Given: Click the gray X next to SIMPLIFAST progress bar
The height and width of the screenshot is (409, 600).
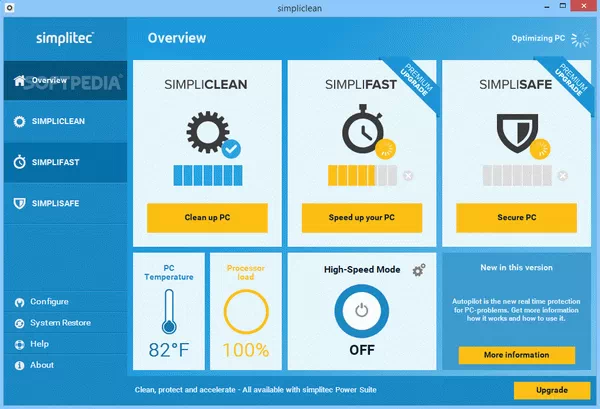Looking at the screenshot, I should (408, 176).
